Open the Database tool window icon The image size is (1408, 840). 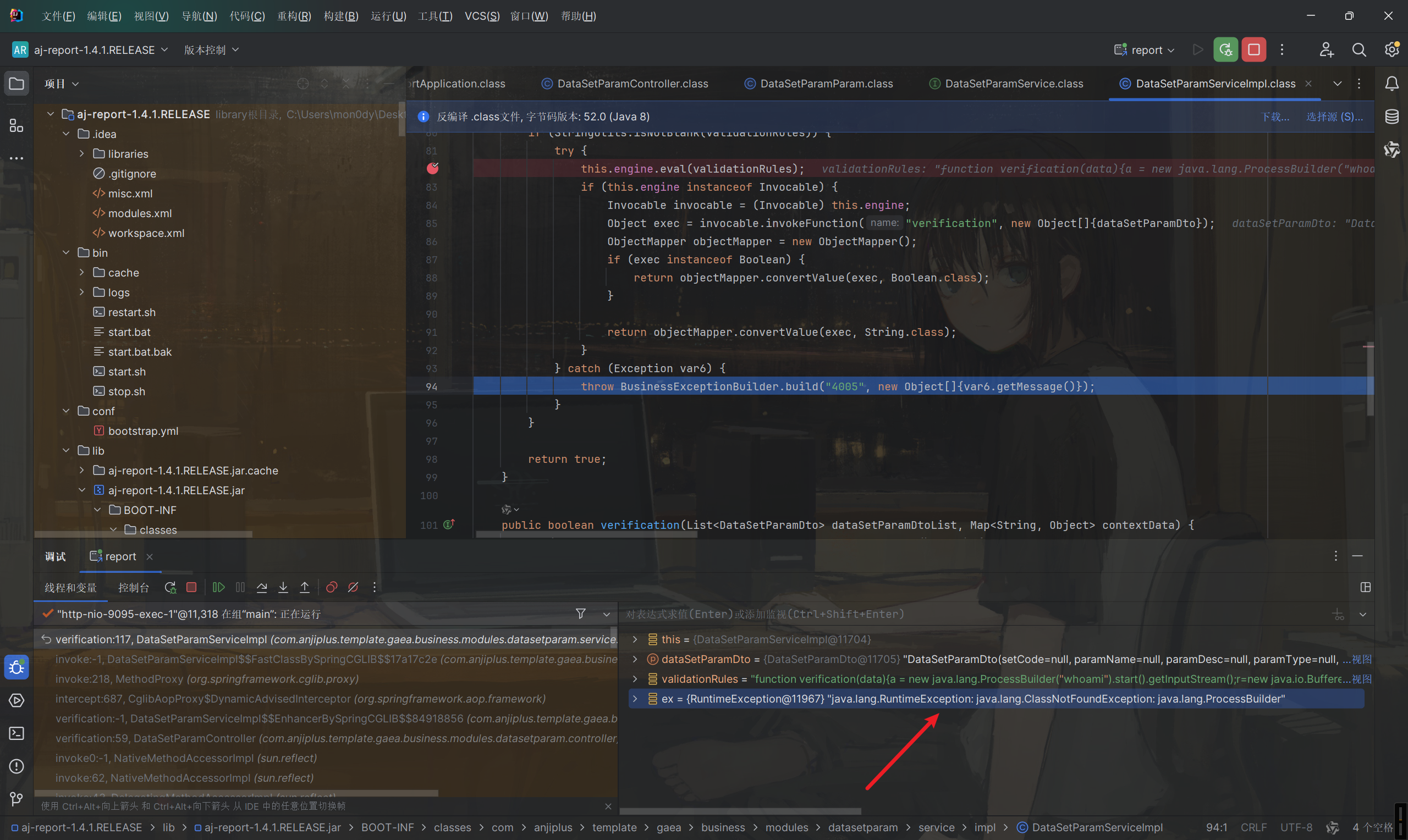click(1391, 117)
